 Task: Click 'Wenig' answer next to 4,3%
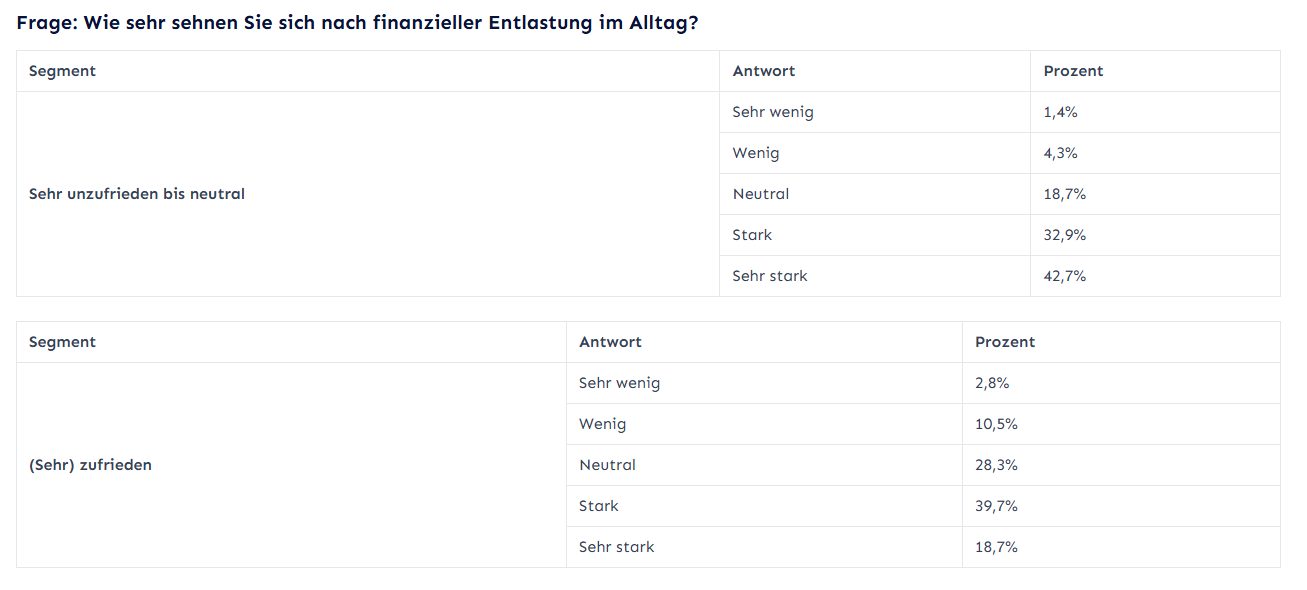coord(756,153)
